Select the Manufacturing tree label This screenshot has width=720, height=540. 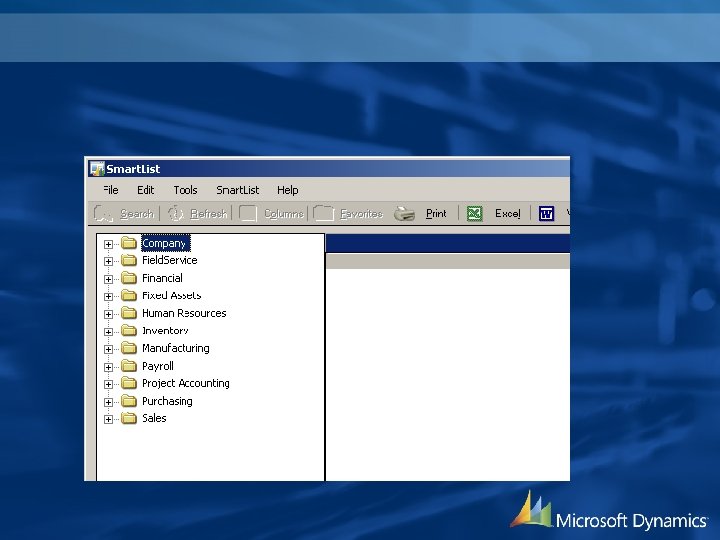[x=176, y=348]
